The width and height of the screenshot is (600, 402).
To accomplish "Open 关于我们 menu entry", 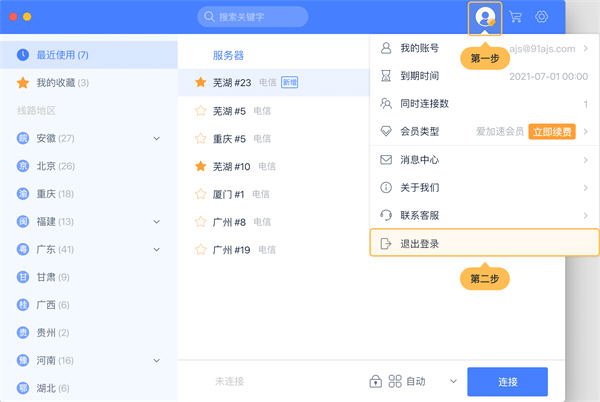I will [484, 187].
